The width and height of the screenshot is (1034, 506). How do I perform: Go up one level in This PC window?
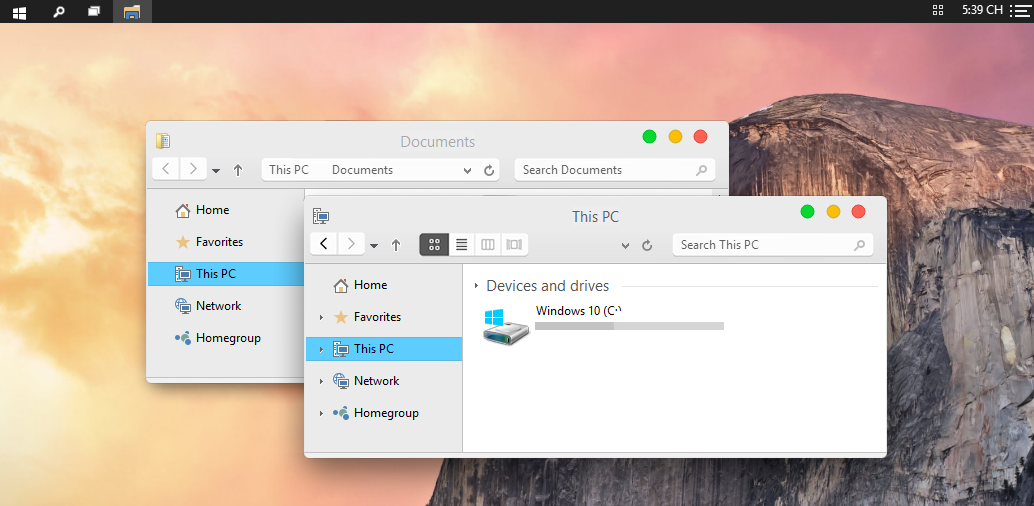coord(396,245)
